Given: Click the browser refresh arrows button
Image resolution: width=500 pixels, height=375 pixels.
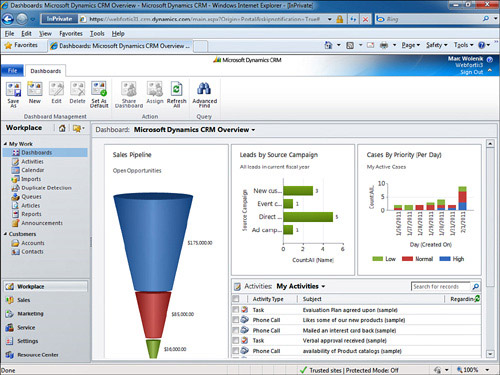Looking at the screenshot, I should point(353,19).
